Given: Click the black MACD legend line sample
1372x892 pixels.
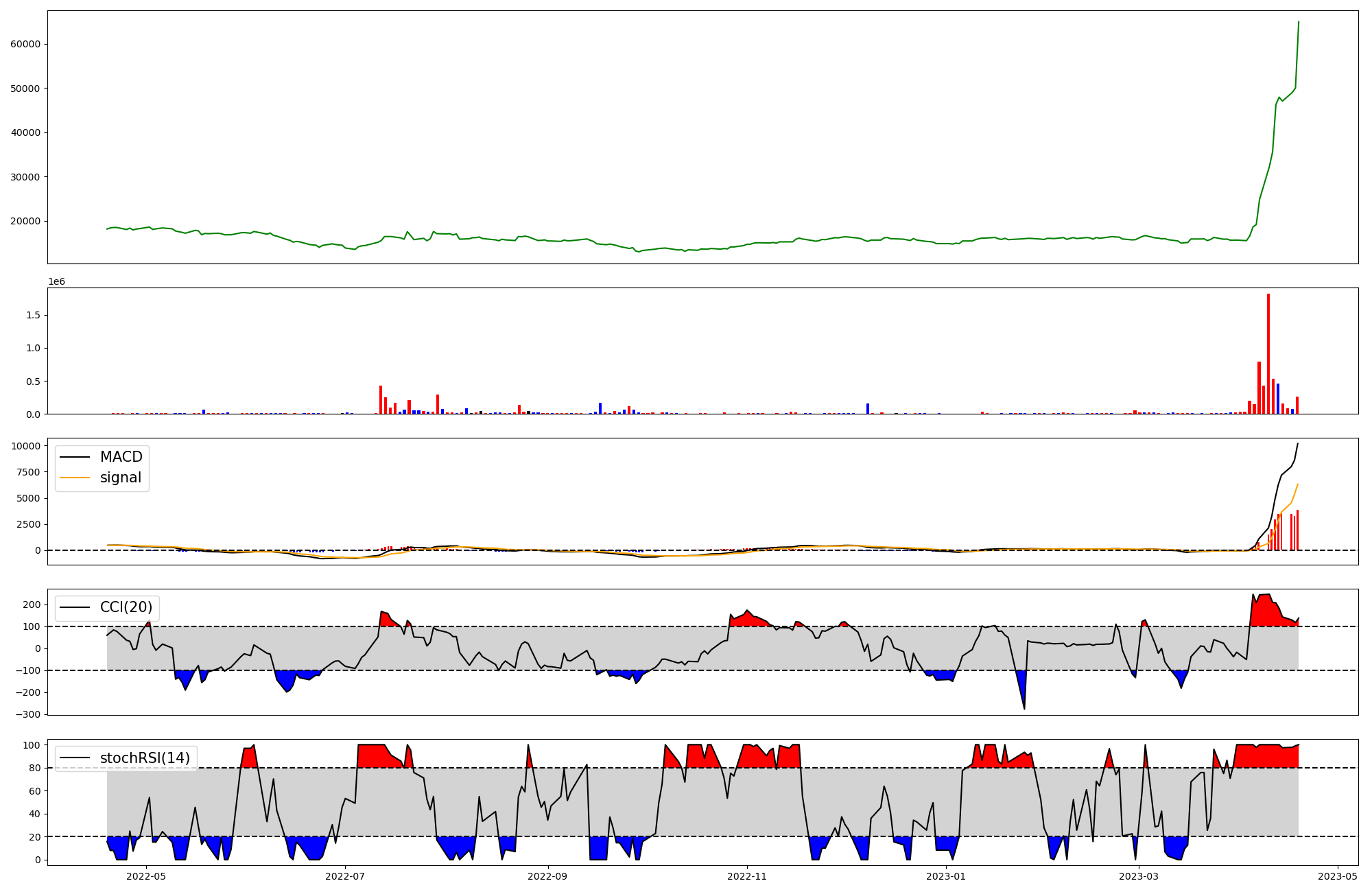Looking at the screenshot, I should coord(75,457).
